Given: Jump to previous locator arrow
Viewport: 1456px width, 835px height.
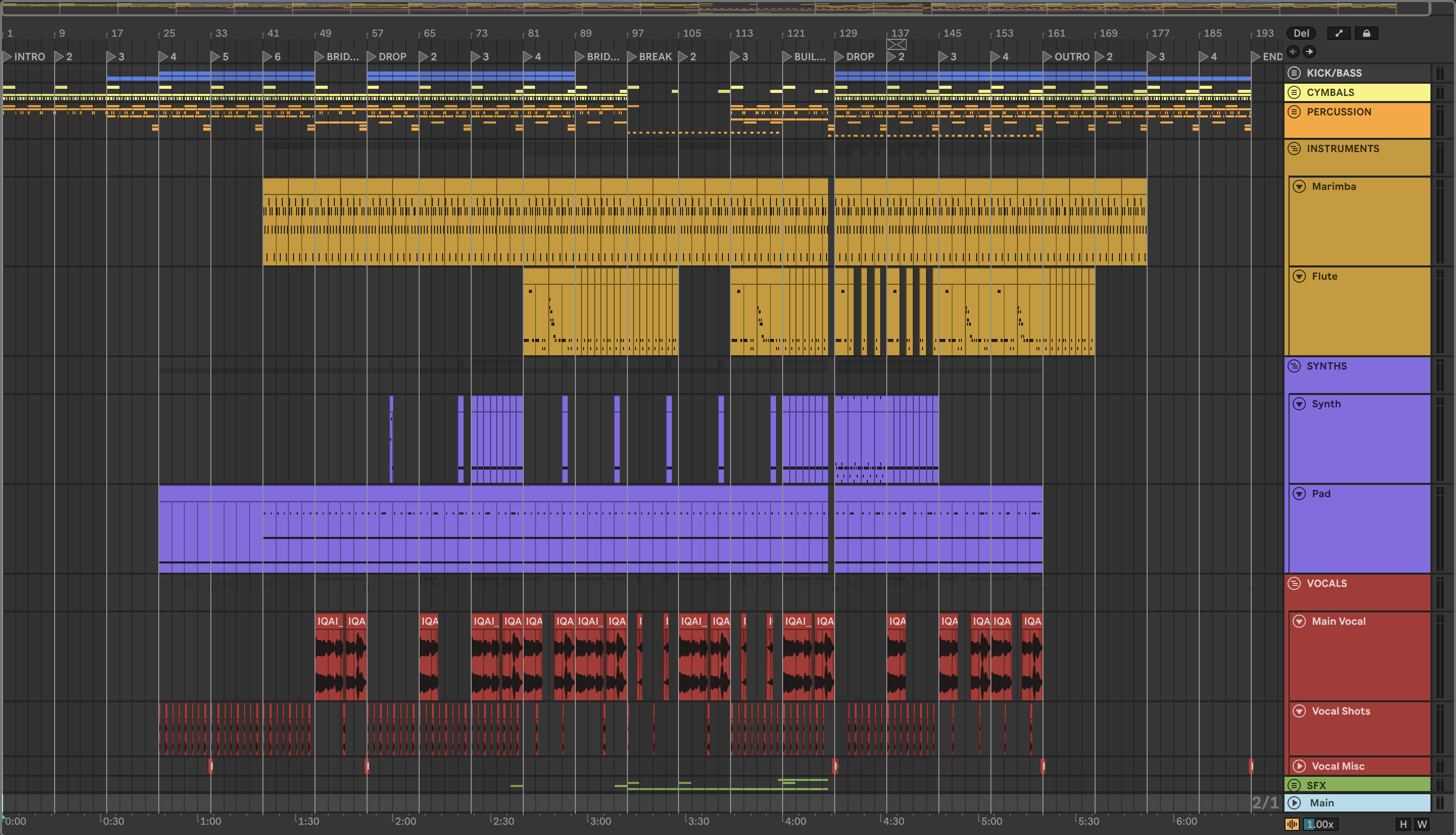Looking at the screenshot, I should [x=1293, y=52].
